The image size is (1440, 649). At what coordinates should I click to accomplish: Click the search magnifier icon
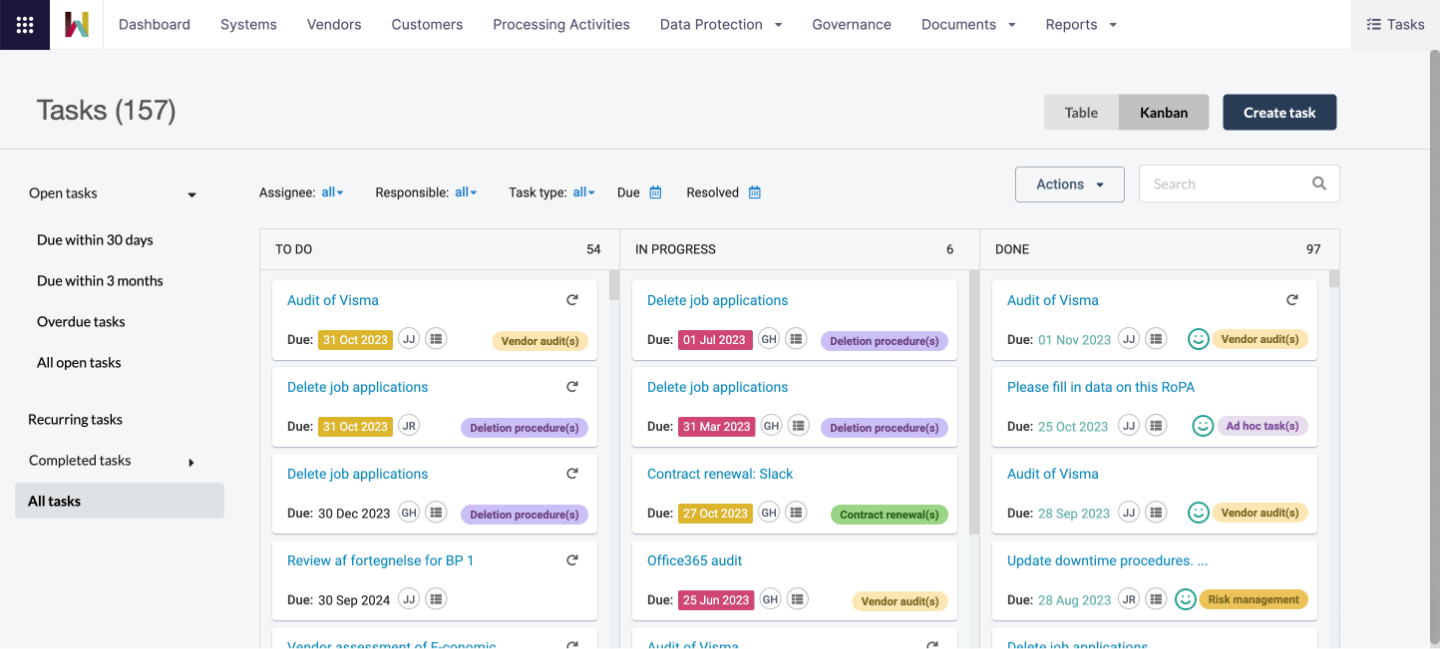click(x=1321, y=183)
